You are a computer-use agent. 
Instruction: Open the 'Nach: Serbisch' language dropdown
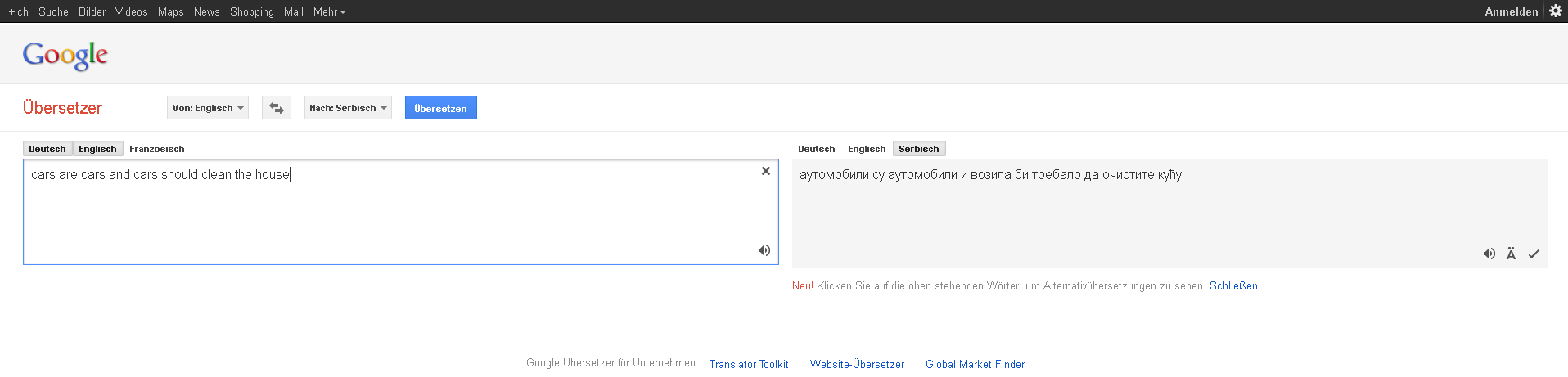pos(348,108)
